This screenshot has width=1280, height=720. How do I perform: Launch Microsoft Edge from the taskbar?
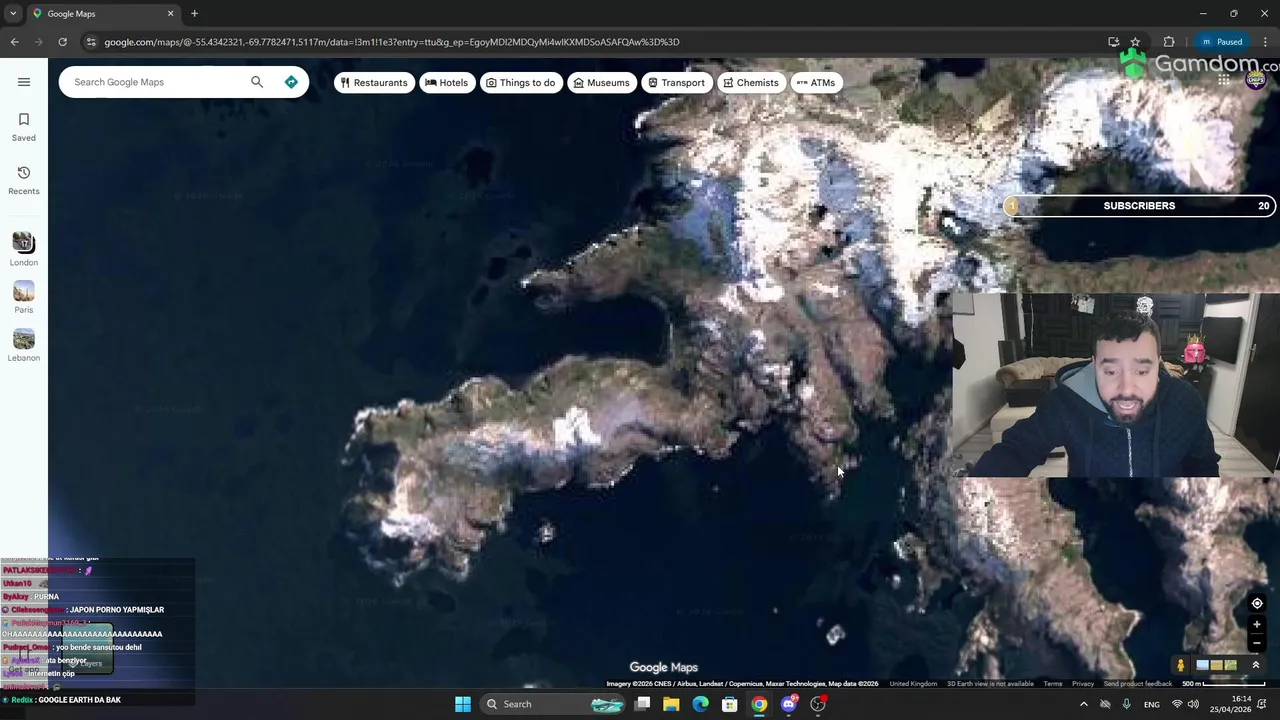[x=700, y=704]
